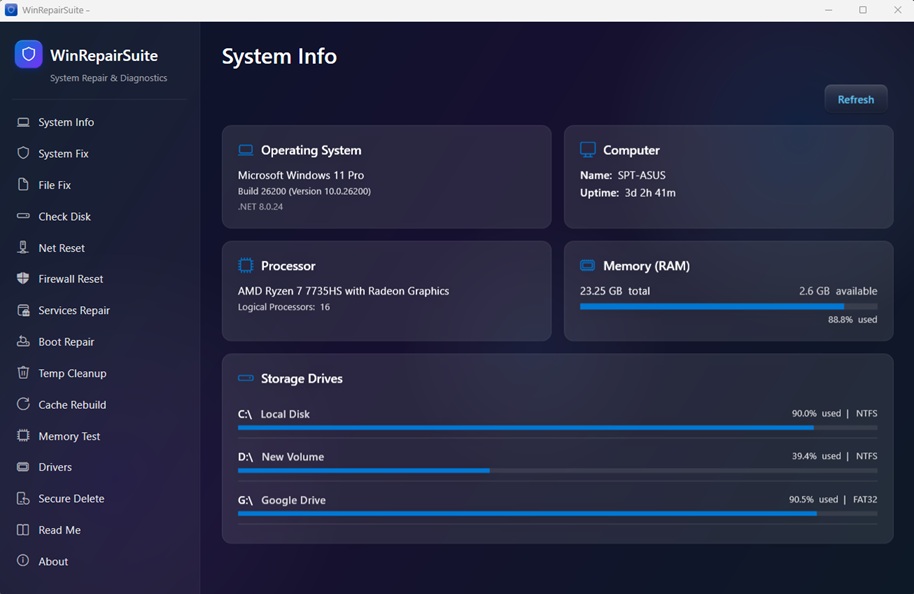Click the Processor card chip icon
This screenshot has height=594, width=914.
[244, 265]
